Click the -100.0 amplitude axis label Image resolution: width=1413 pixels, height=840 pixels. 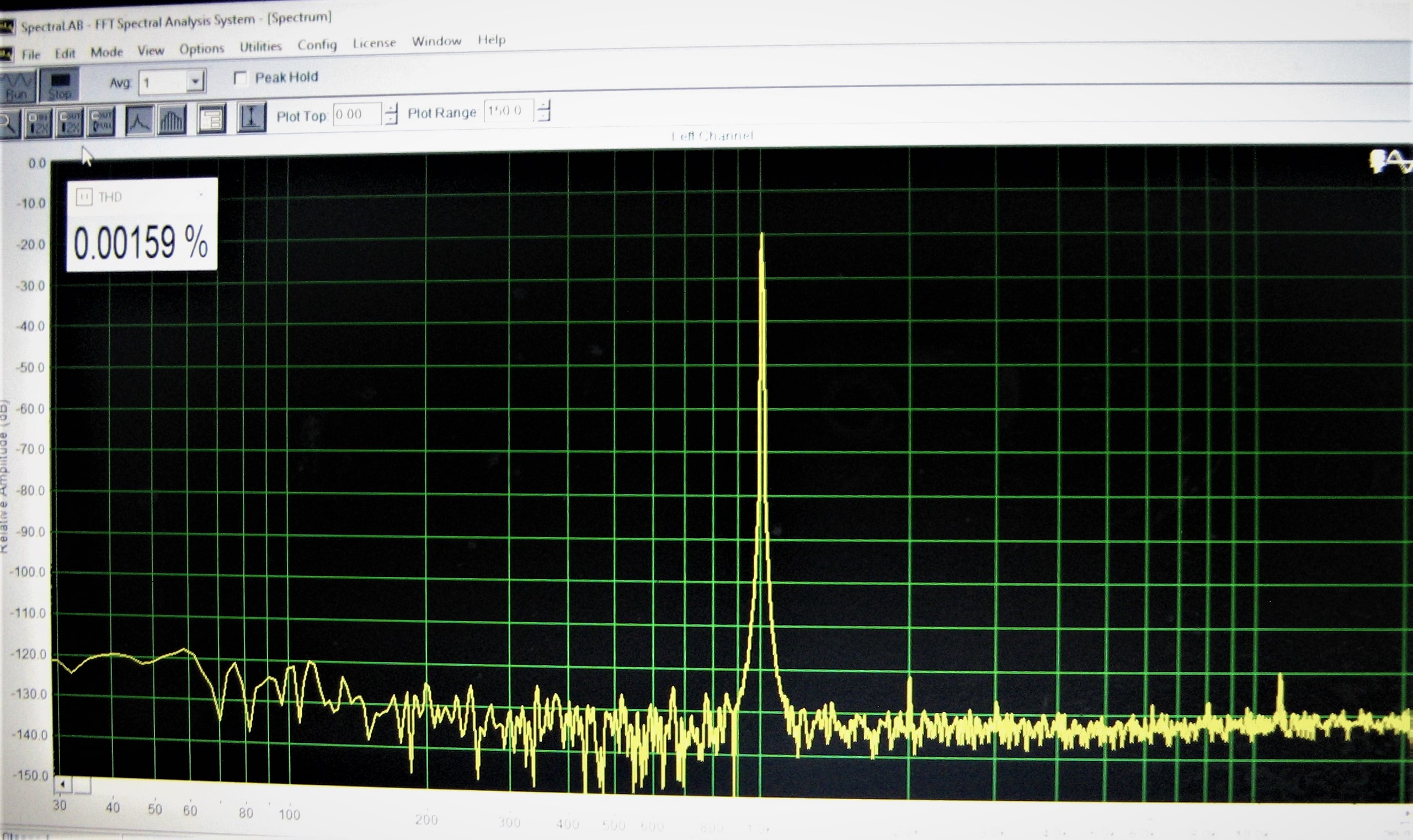pyautogui.click(x=27, y=572)
